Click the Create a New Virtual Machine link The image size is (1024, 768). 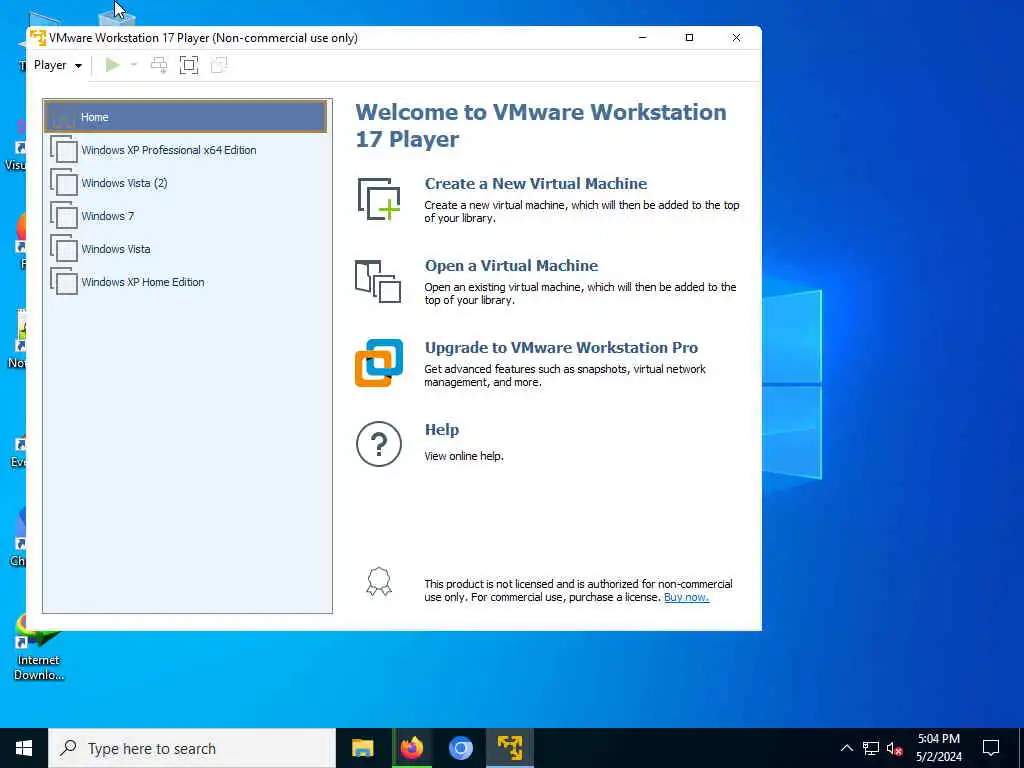(x=536, y=184)
